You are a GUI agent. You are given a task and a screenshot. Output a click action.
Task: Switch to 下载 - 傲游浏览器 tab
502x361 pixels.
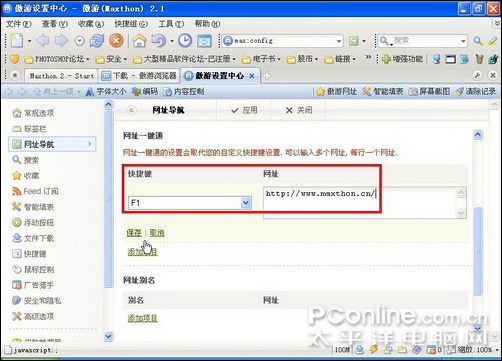pos(139,76)
